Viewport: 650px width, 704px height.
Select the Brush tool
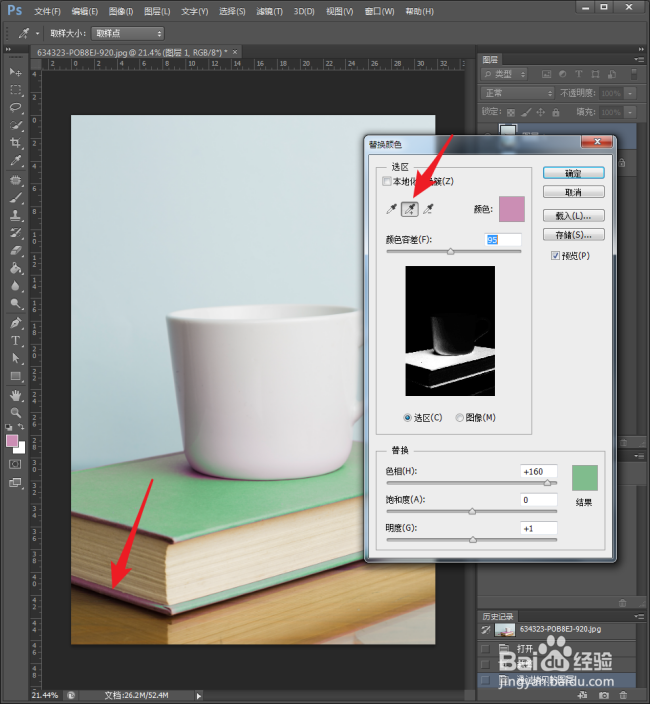coord(16,198)
